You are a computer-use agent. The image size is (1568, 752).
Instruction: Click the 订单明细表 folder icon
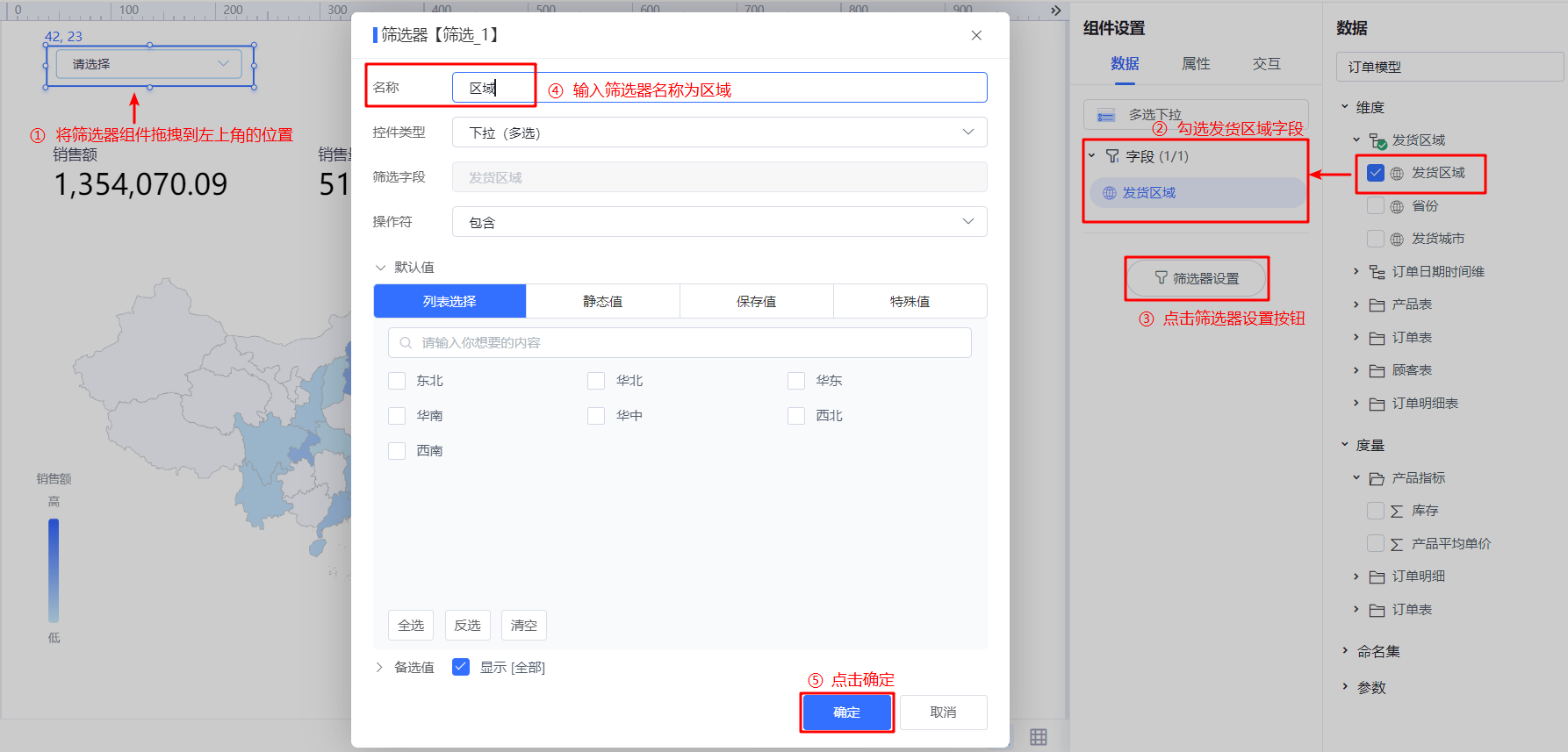(1377, 404)
